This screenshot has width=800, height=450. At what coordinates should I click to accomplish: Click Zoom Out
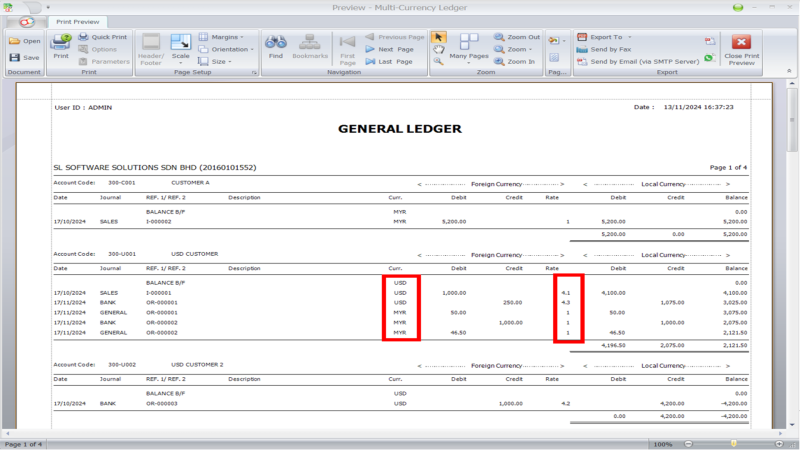point(517,37)
